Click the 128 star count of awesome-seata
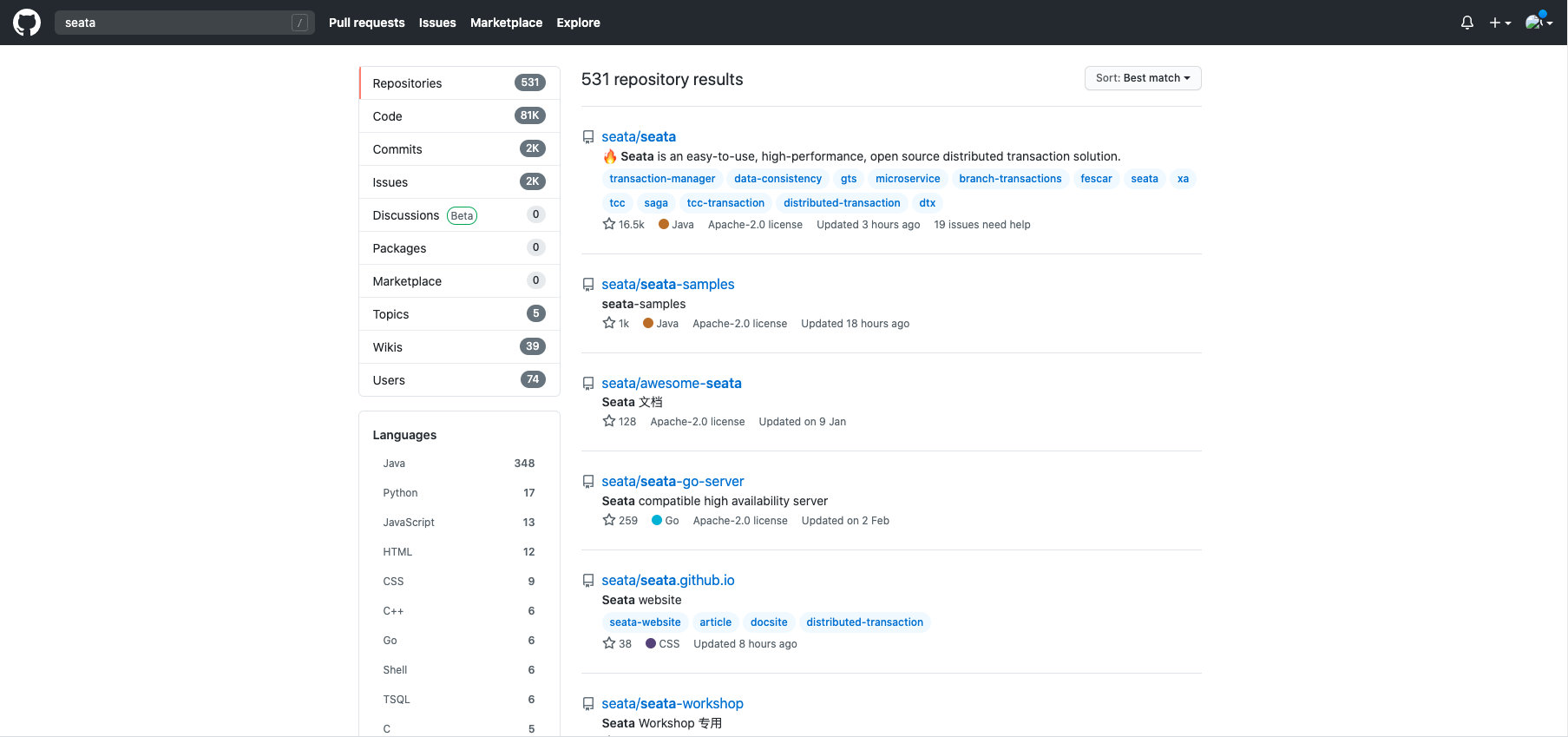This screenshot has width=1568, height=737. [620, 422]
